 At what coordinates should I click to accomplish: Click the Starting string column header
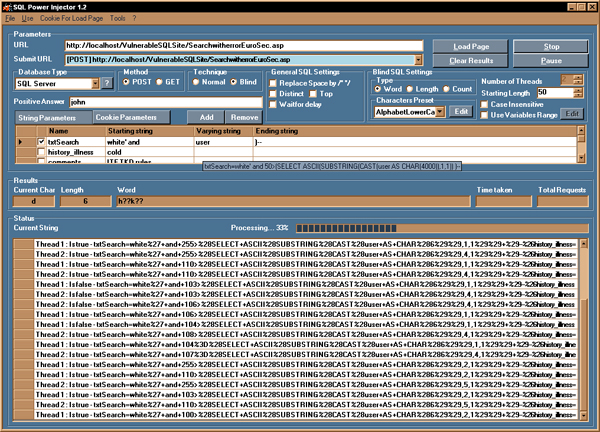(x=149, y=131)
